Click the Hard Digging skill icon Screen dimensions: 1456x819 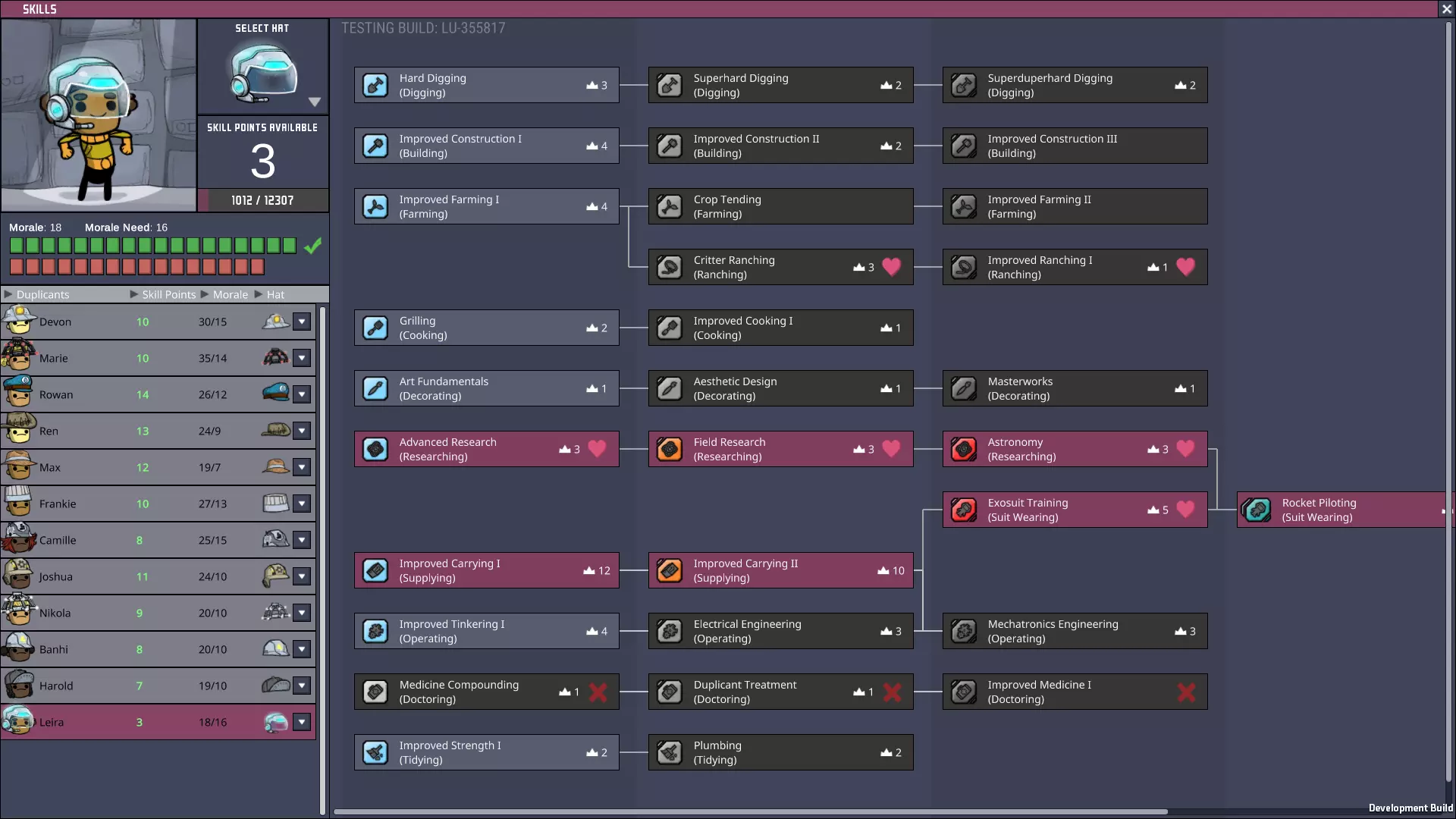(x=375, y=85)
